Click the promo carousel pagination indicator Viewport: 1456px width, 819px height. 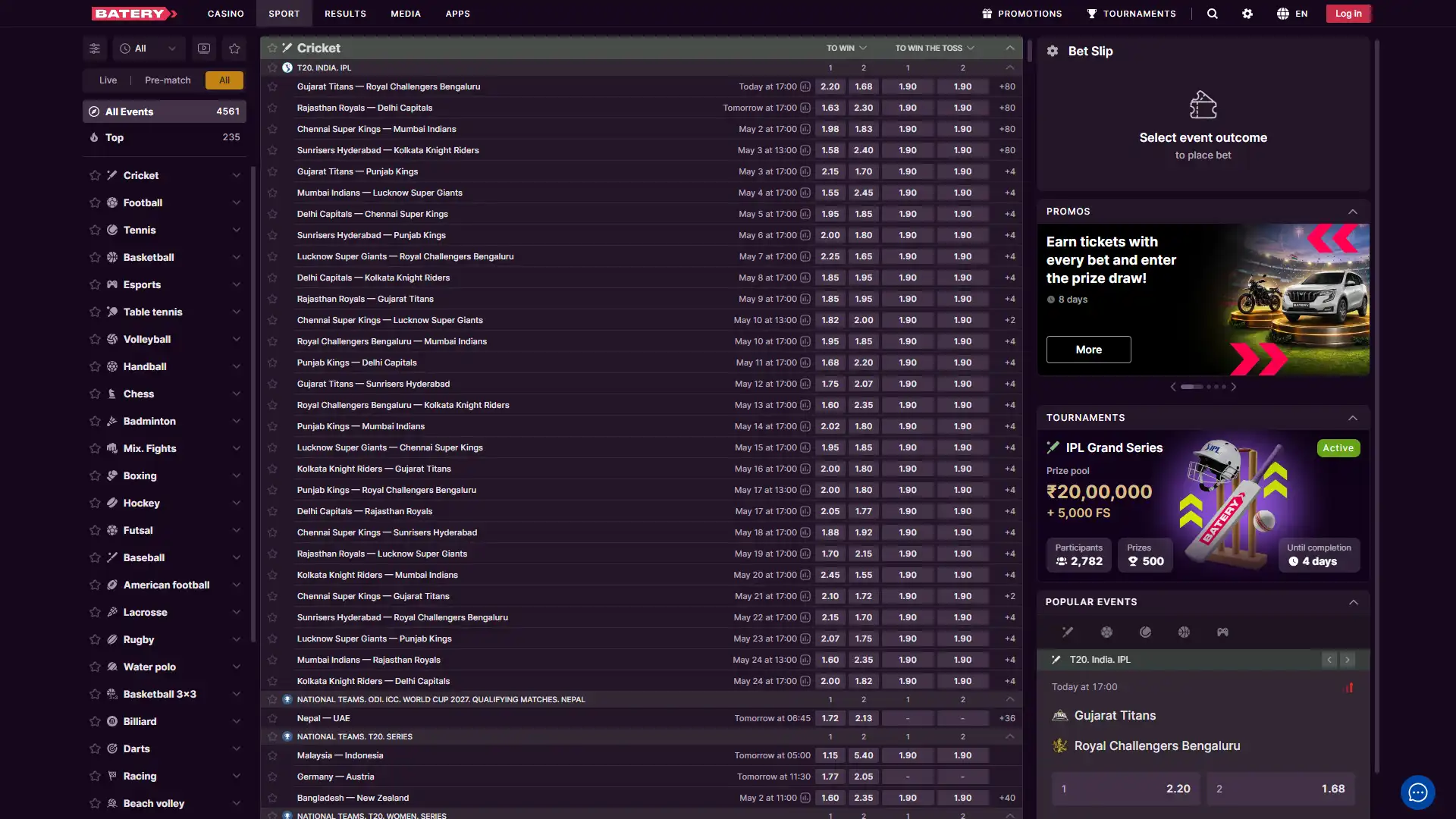(x=1203, y=387)
